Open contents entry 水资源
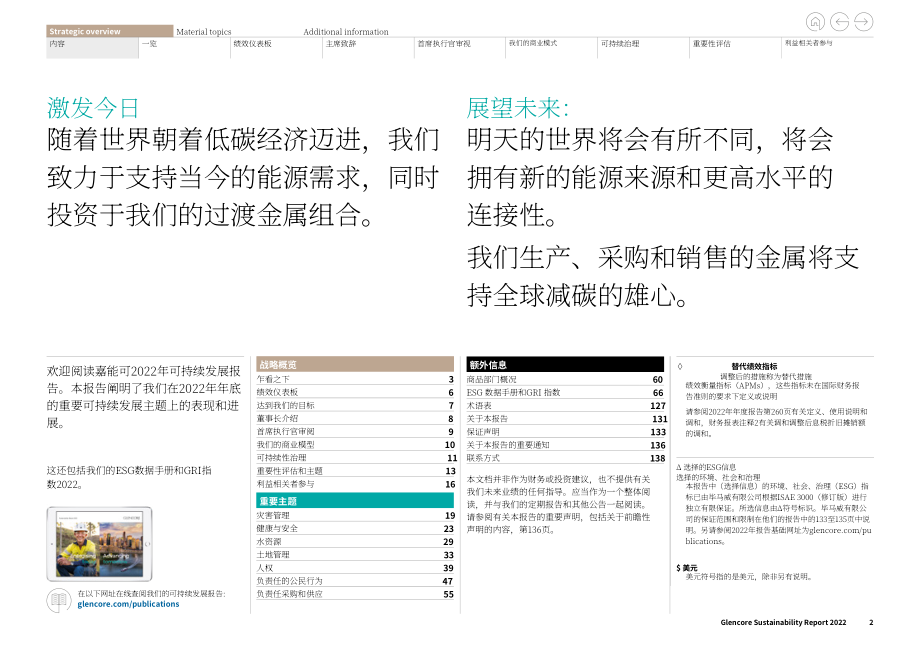Image resolution: width=920 pixels, height=651 pixels. click(x=355, y=541)
